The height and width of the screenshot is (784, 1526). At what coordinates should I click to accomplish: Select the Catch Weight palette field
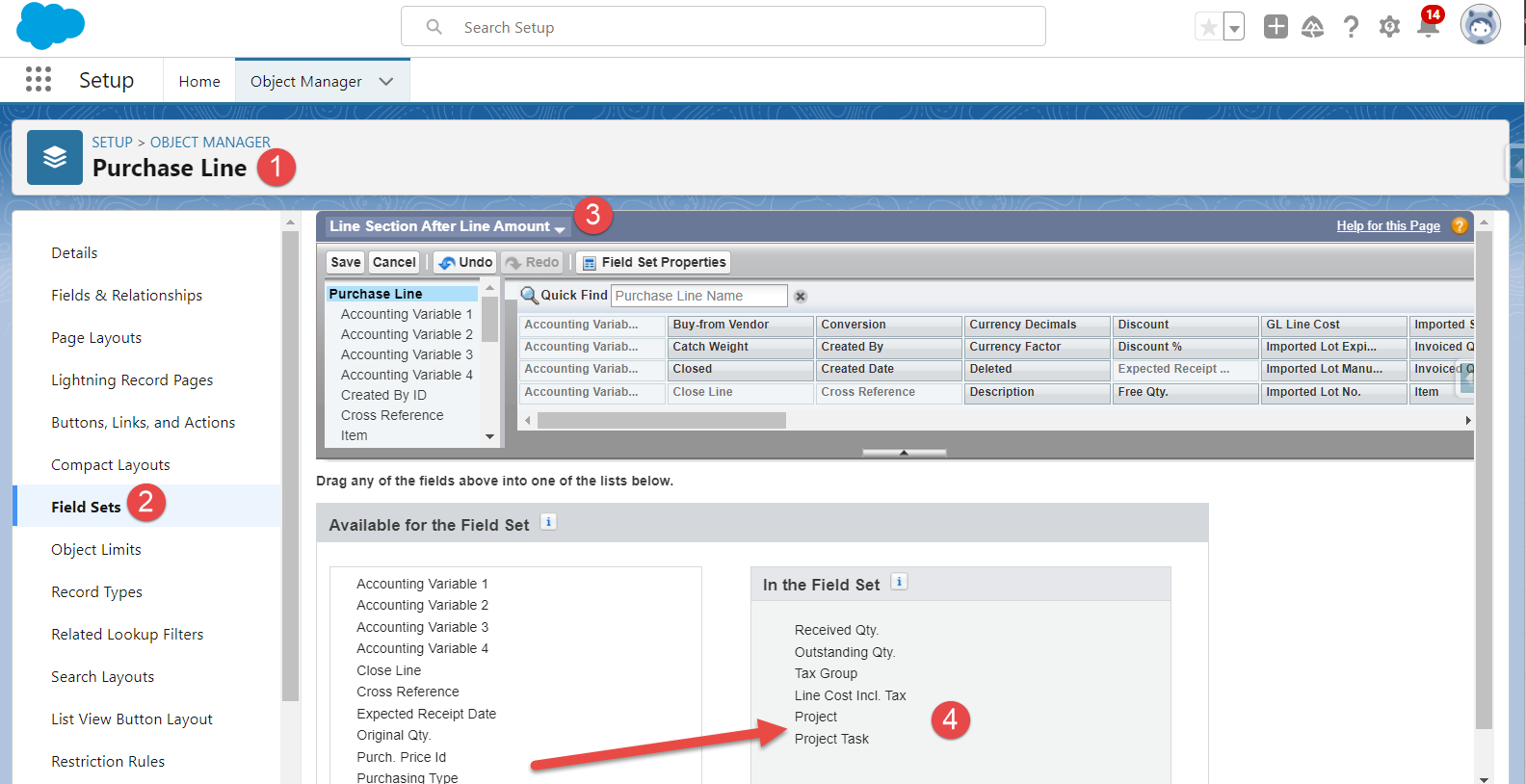click(x=740, y=348)
